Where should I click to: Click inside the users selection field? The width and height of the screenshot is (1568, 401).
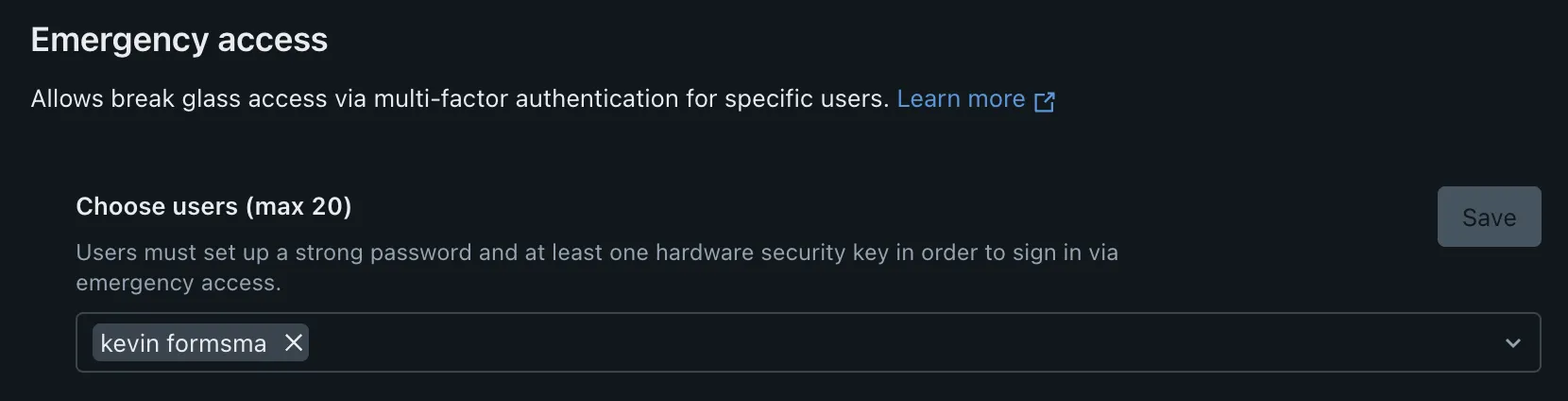(x=850, y=342)
